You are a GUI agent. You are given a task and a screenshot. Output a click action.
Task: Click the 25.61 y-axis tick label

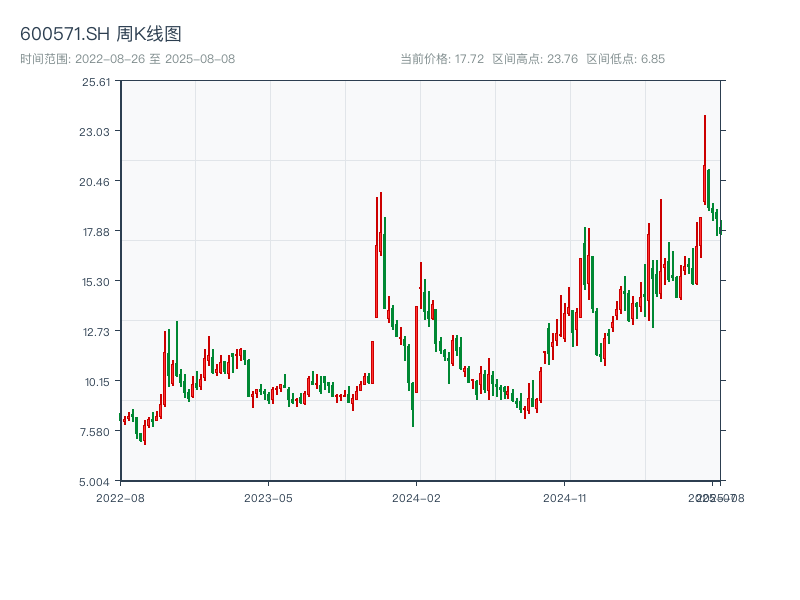96,82
